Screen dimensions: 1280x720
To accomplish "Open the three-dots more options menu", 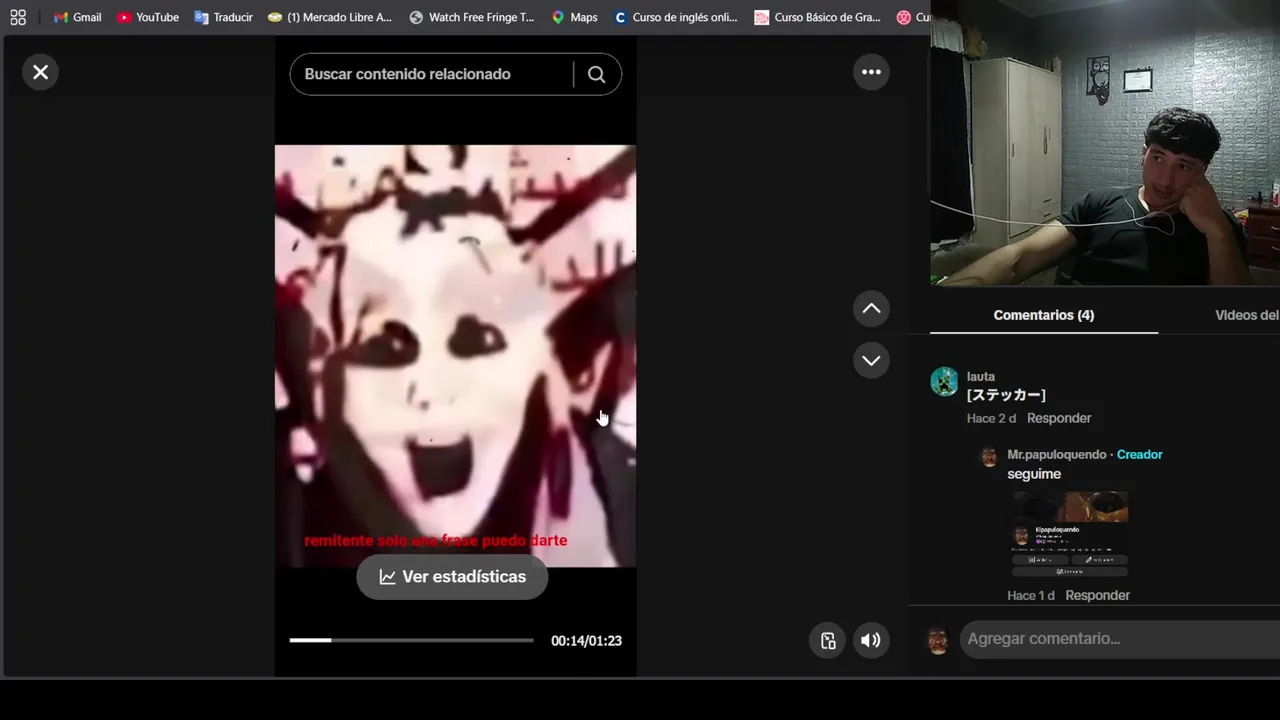I will click(871, 72).
